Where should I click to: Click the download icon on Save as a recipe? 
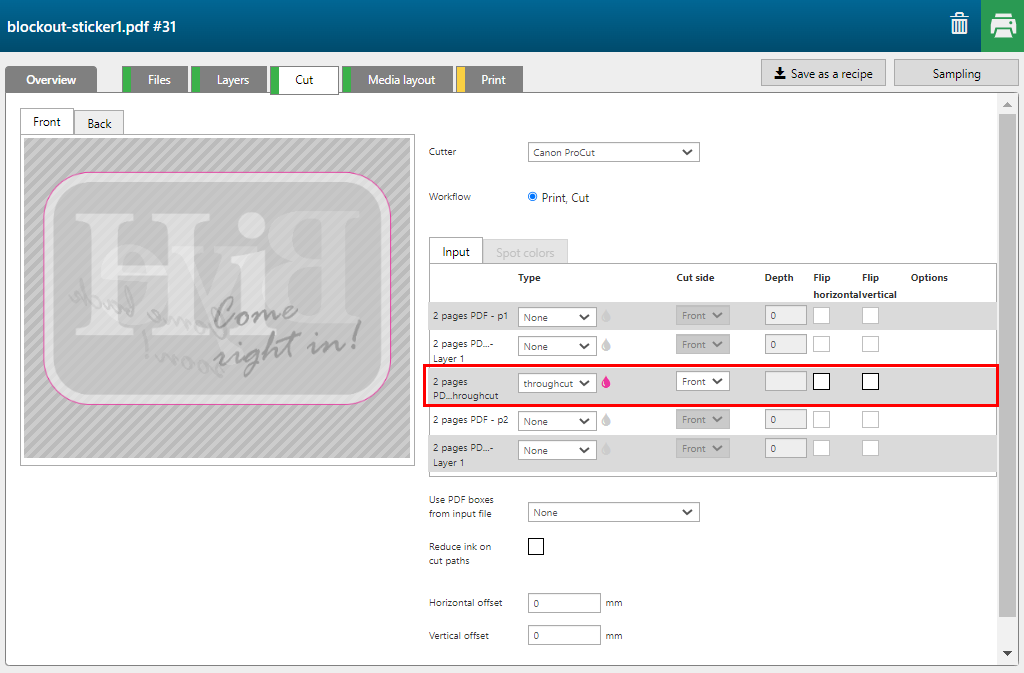tap(779, 74)
